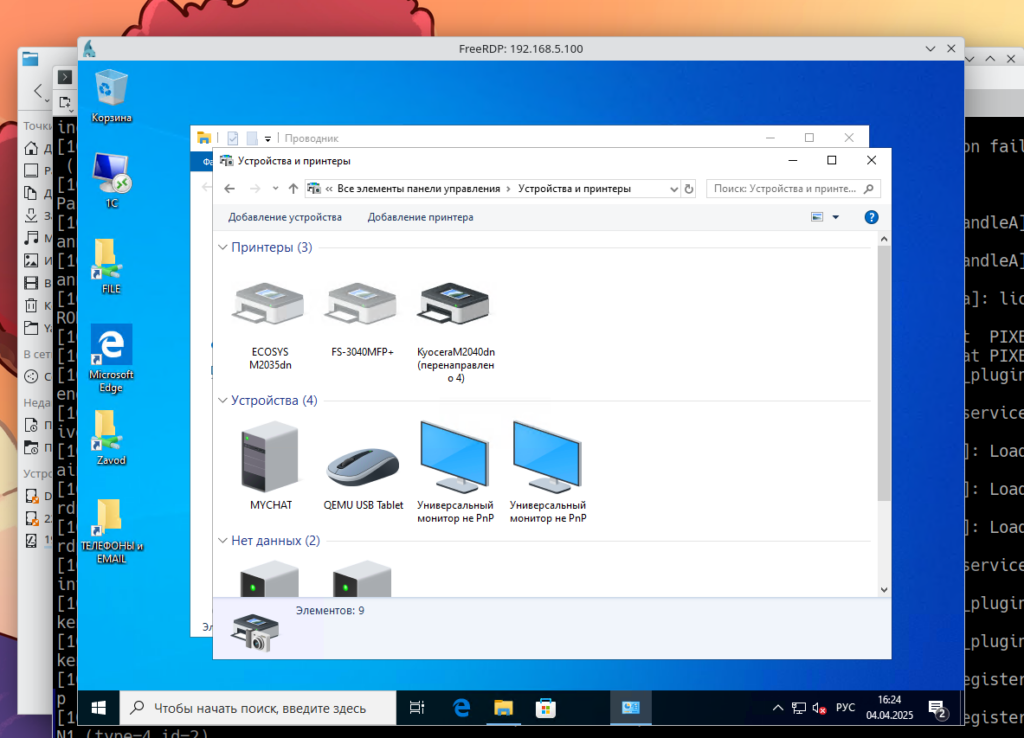Open the Zavod folder shortcut
The height and width of the screenshot is (738, 1024).
(x=111, y=430)
